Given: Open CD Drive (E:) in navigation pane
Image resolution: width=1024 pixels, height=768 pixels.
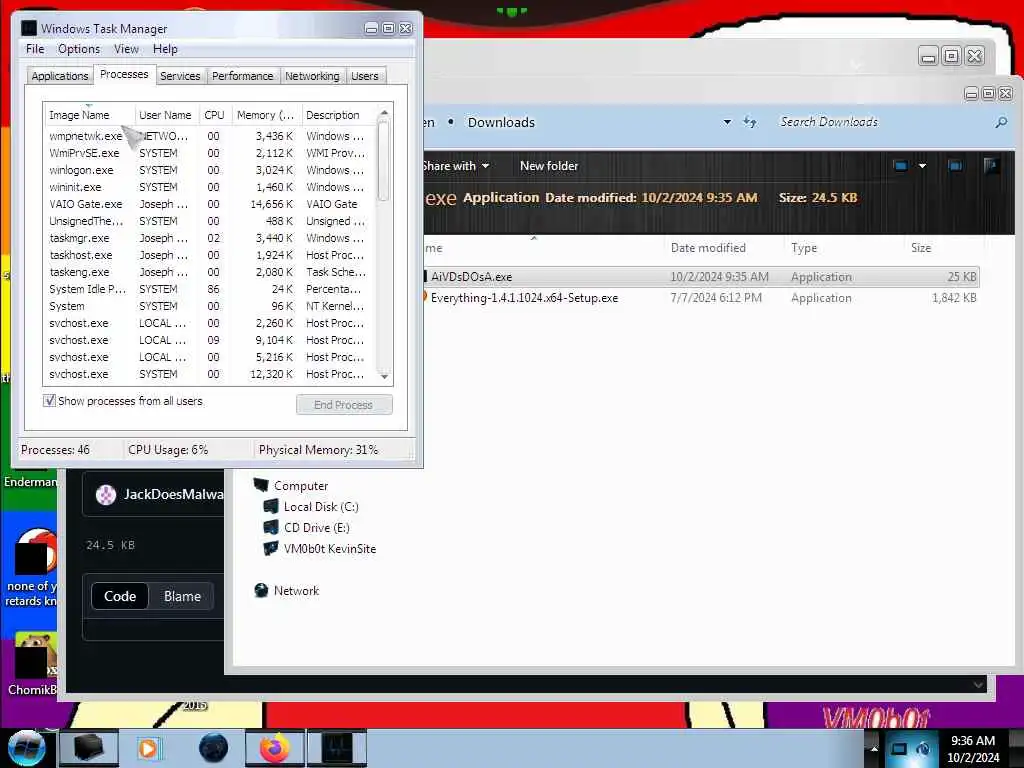Looking at the screenshot, I should tap(306, 527).
